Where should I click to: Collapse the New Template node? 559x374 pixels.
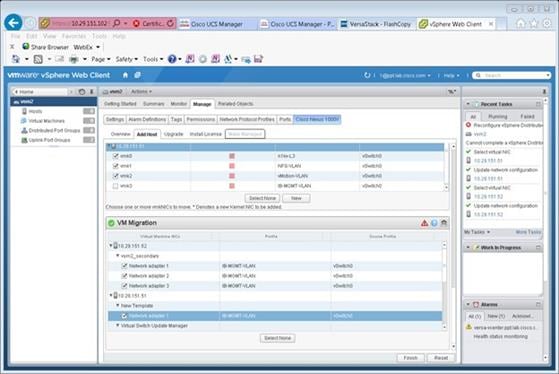click(x=118, y=306)
